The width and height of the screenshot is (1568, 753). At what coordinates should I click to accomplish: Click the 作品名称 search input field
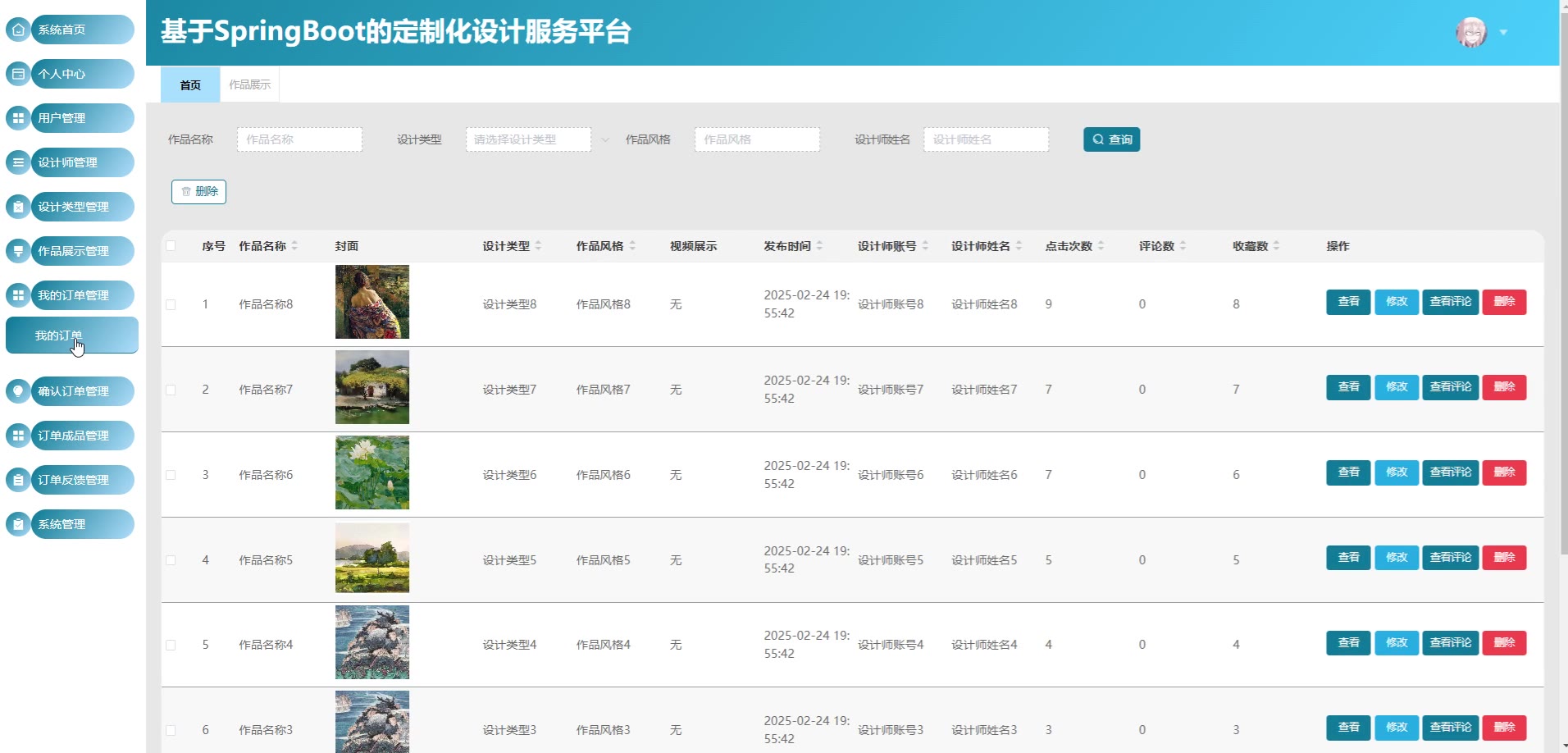pyautogui.click(x=299, y=139)
